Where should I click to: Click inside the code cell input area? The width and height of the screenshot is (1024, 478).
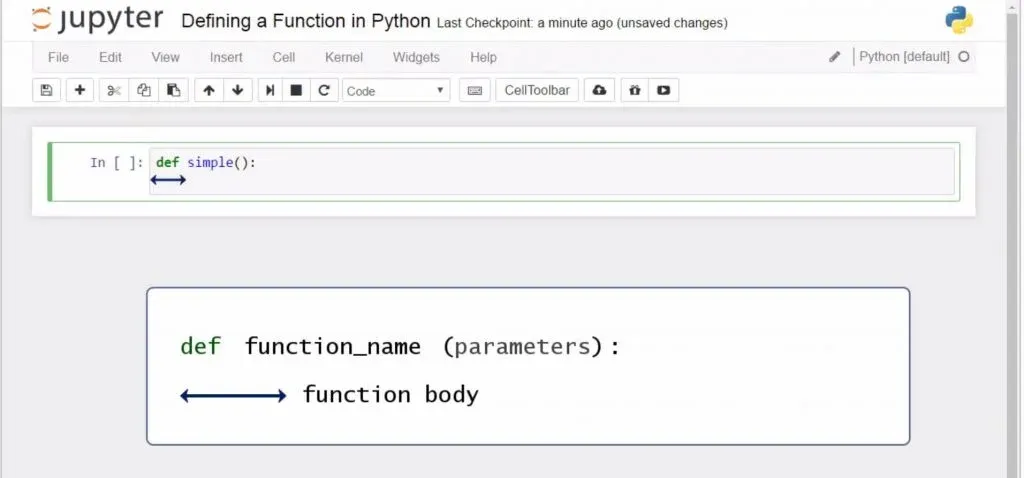550,172
